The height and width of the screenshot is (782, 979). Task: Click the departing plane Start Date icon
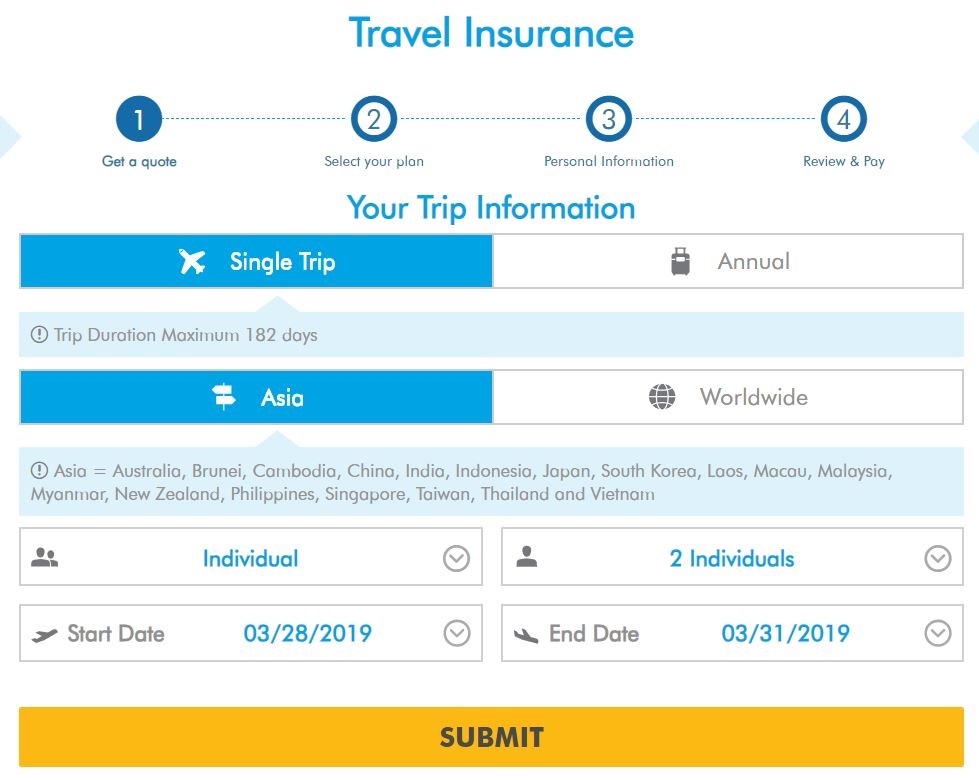[x=45, y=634]
